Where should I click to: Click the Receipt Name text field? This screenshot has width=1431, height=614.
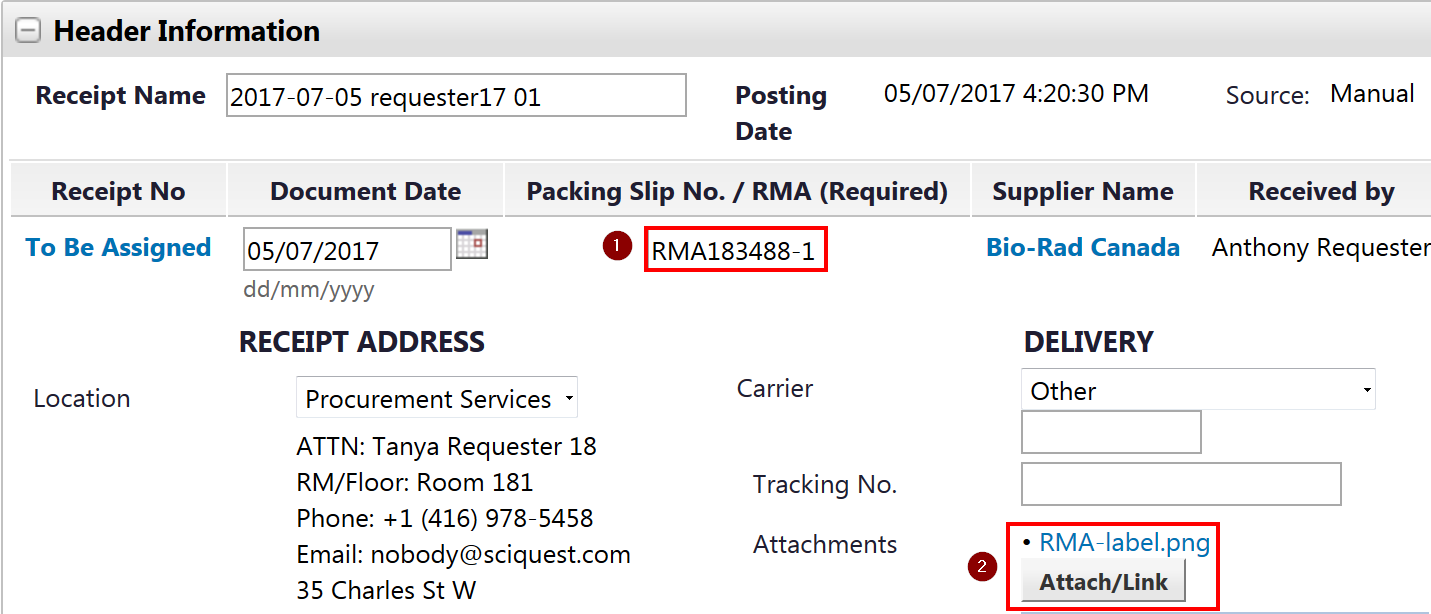pyautogui.click(x=456, y=96)
